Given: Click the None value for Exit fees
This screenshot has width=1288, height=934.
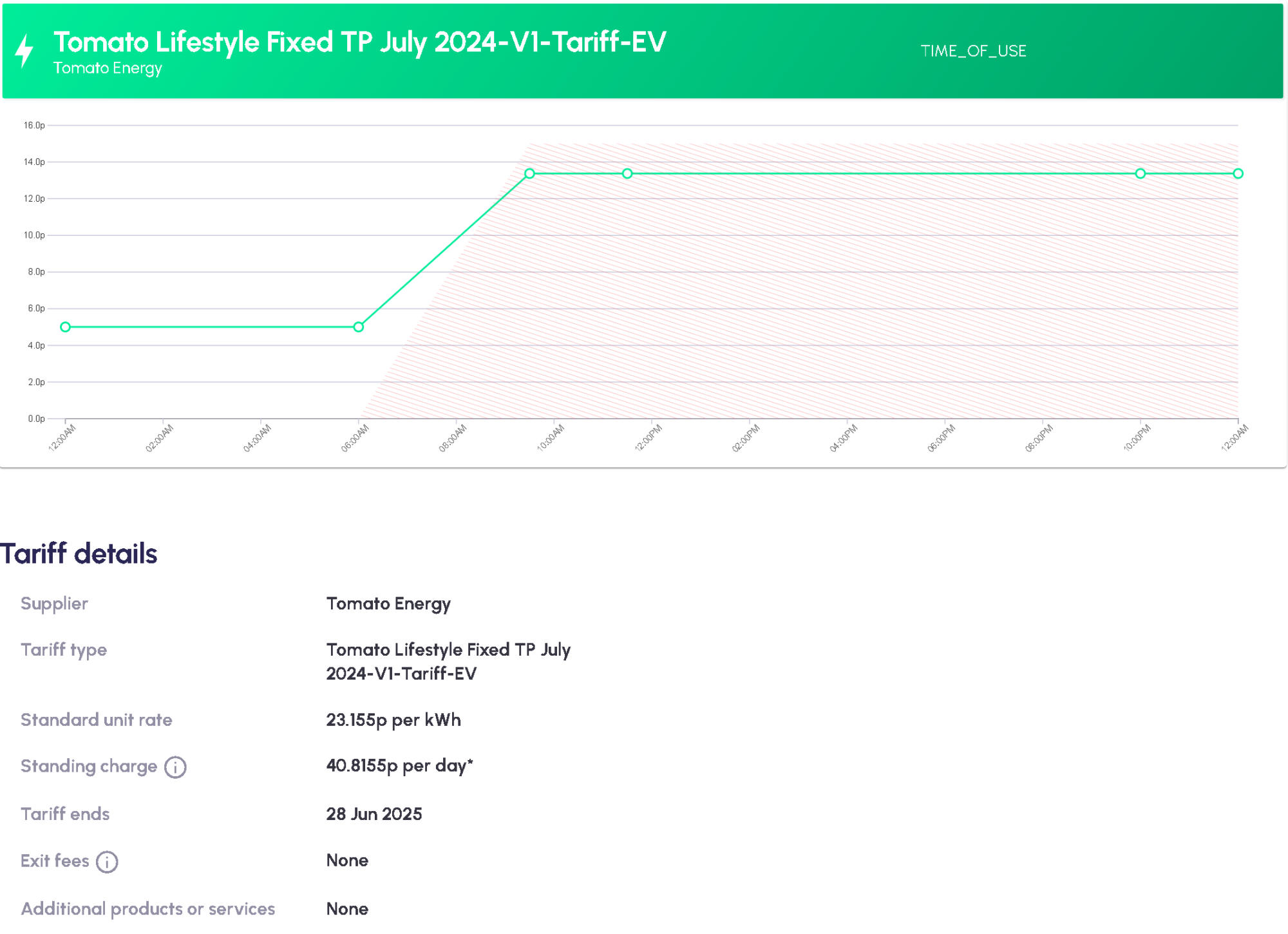Looking at the screenshot, I should [347, 861].
